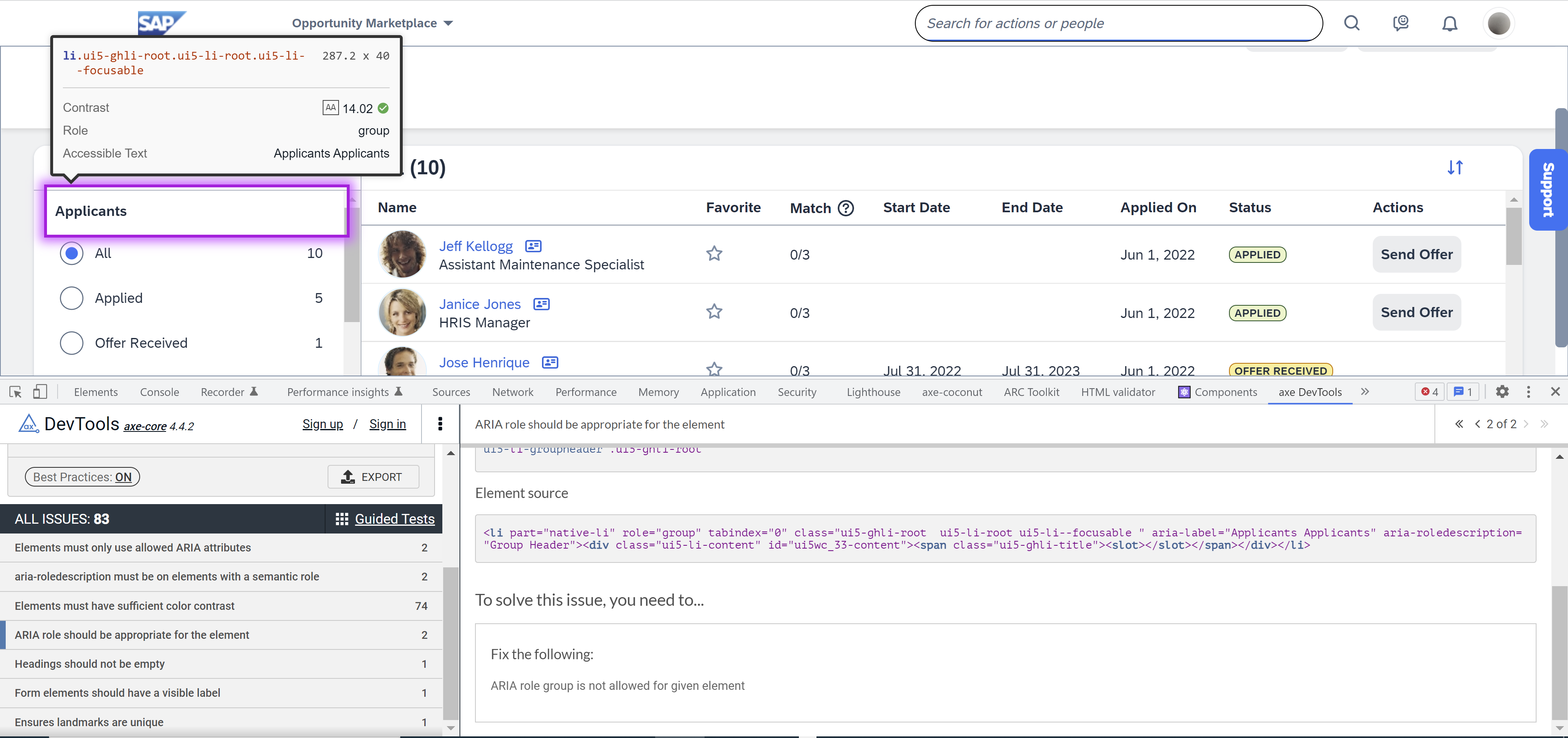Select the Offer Received radio button
The image size is (1568, 738).
point(72,343)
